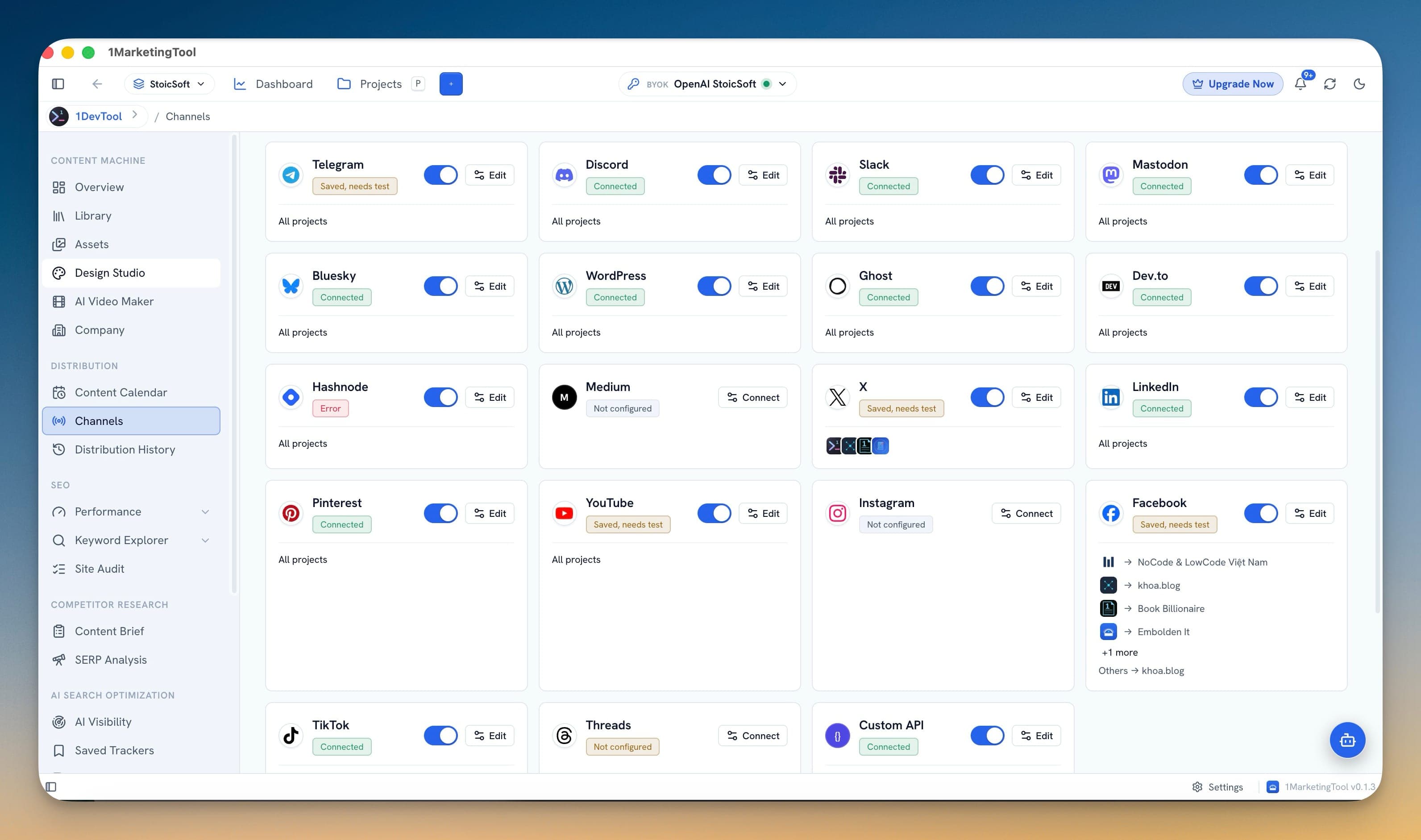Click the Pinterest channel logo
This screenshot has height=840, width=1421.
click(291, 513)
